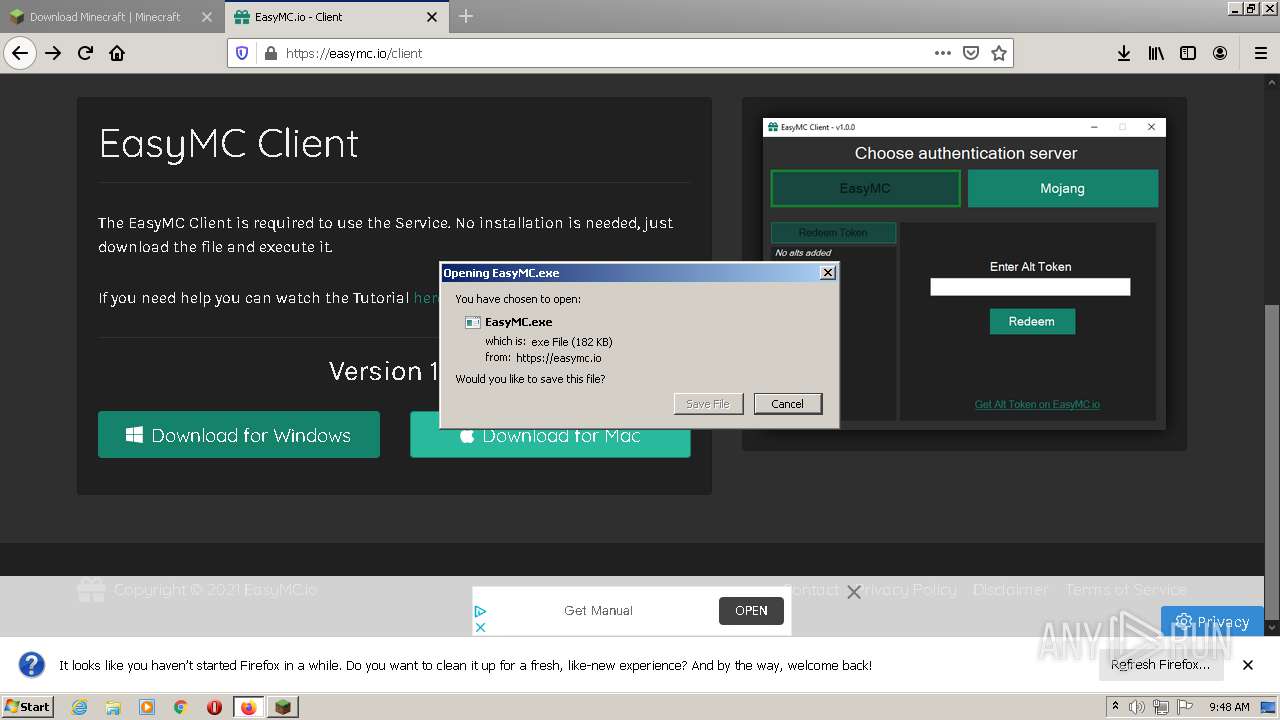1280x720 pixels.
Task: Open the Firefox home page icon
Action: [117, 53]
